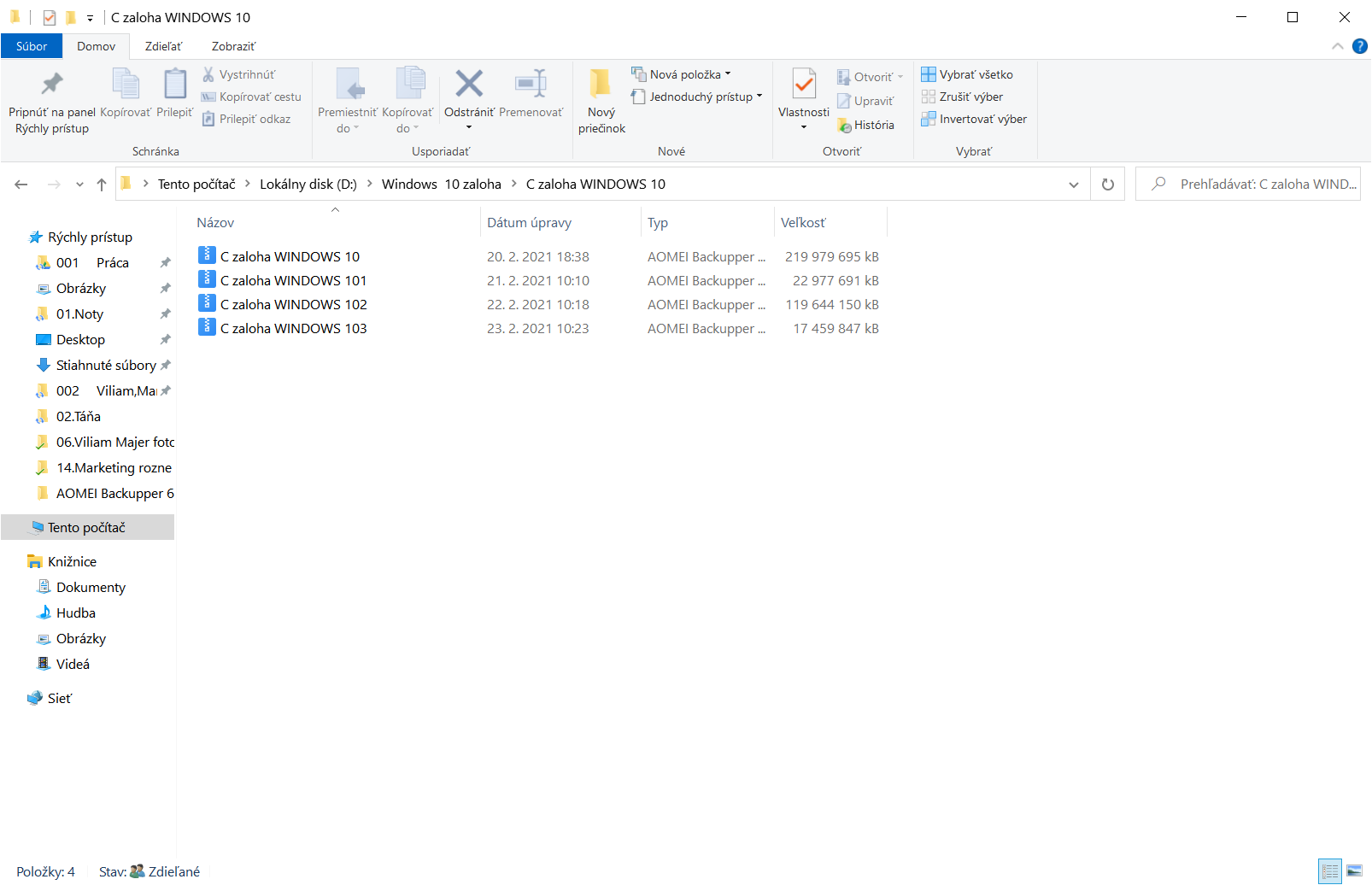Open the Customize Quick Access Toolbar dropdown
The width and height of the screenshot is (1372, 885).
point(90,17)
